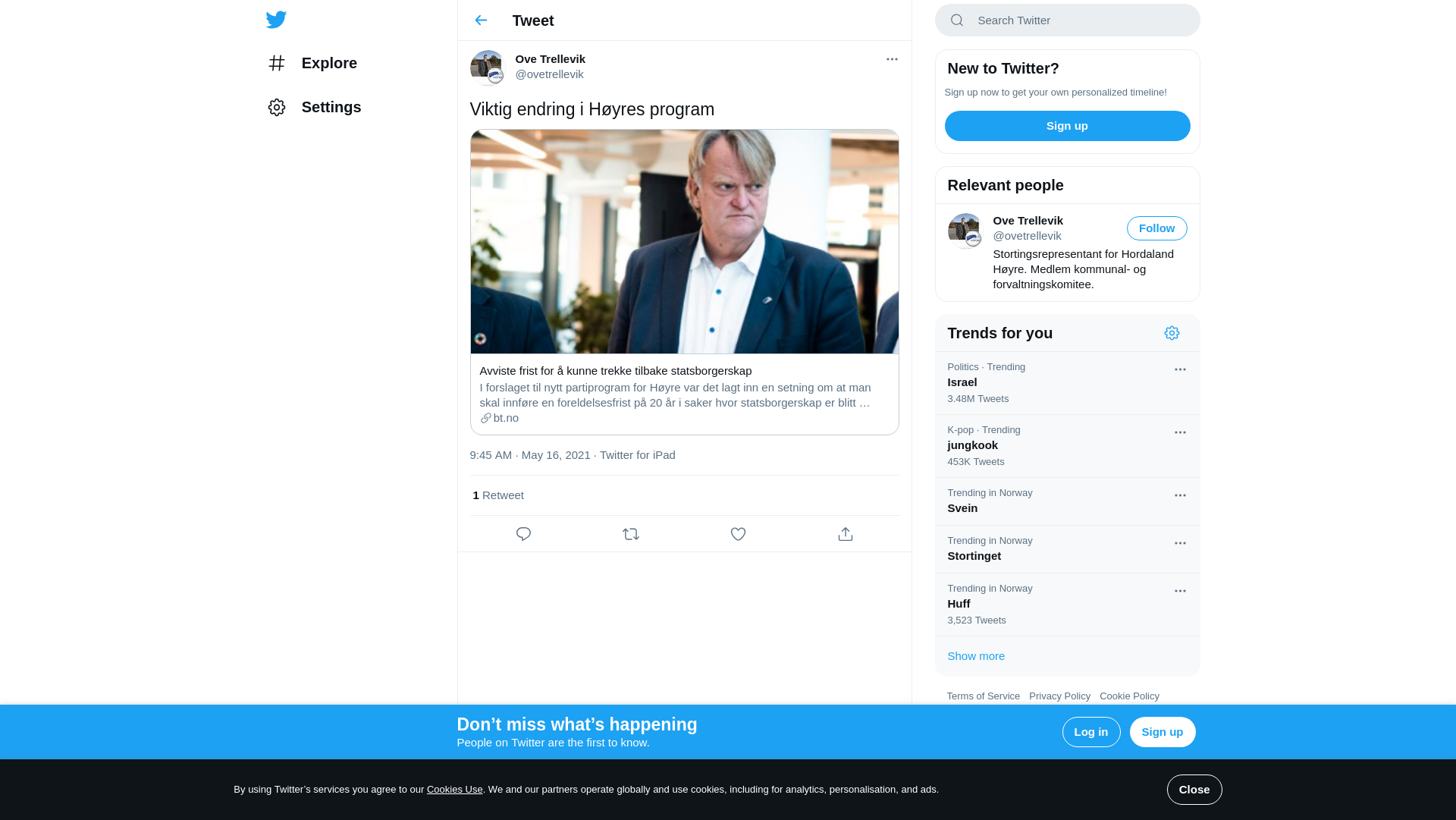1456x820 pixels.
Task: Close the cookie notice banner
Action: (1194, 790)
